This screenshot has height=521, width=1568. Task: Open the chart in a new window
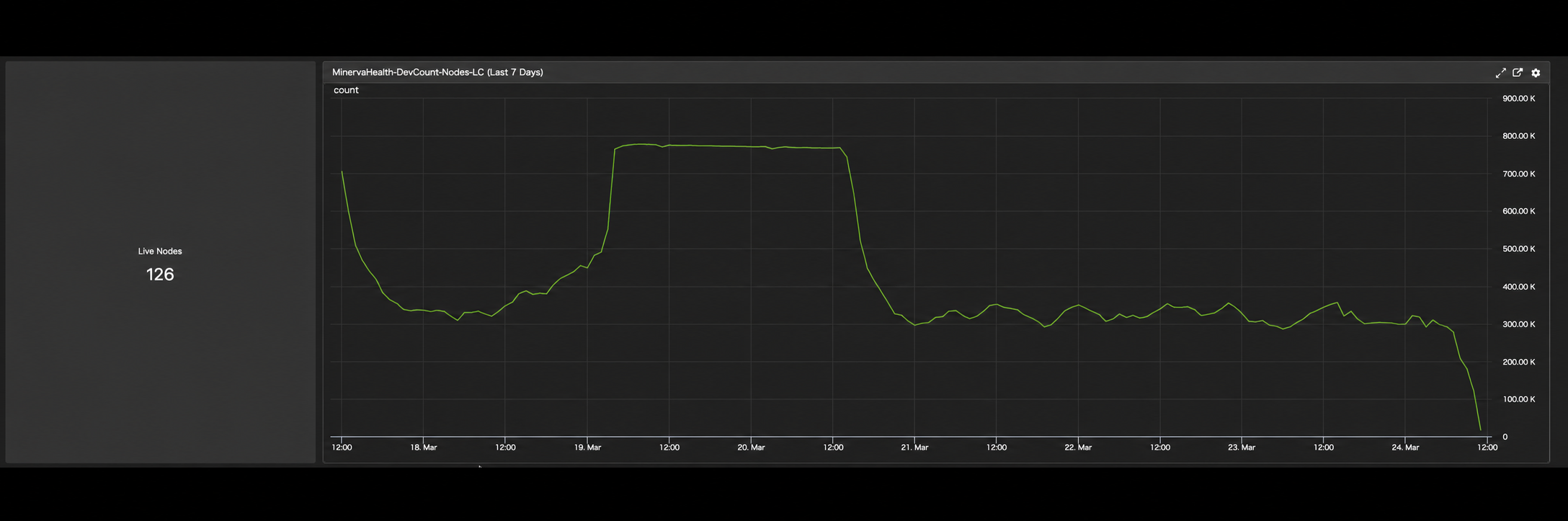(1518, 73)
